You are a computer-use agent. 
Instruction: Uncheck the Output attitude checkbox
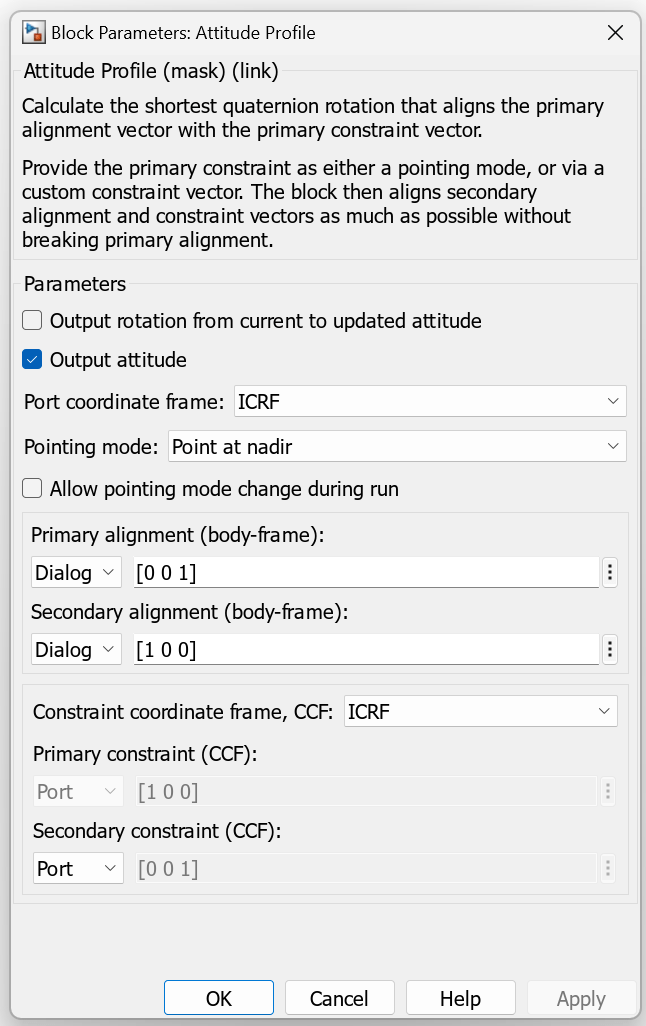click(33, 360)
